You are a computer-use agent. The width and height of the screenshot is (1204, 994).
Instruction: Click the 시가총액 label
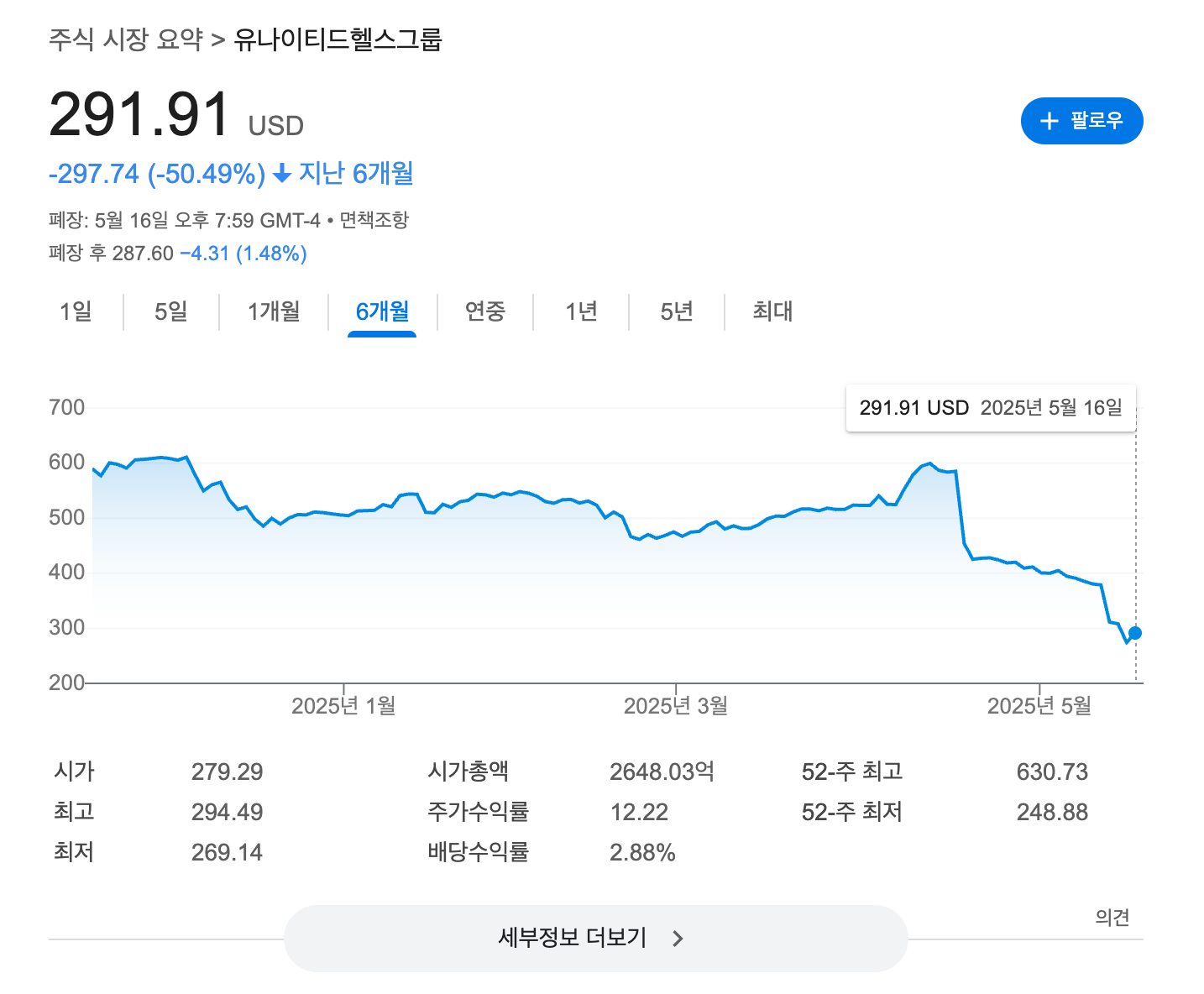468,772
